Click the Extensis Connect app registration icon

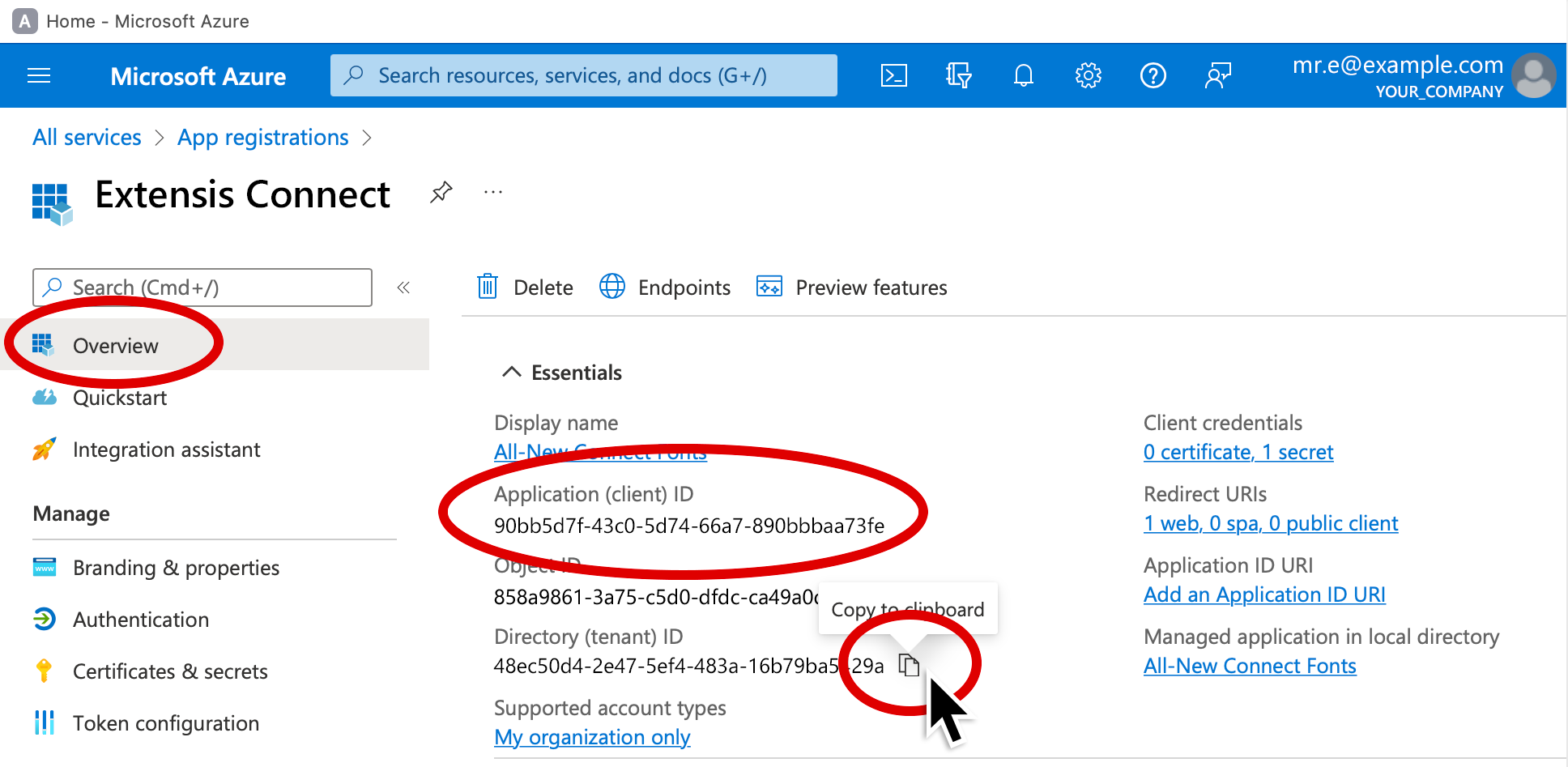52,204
